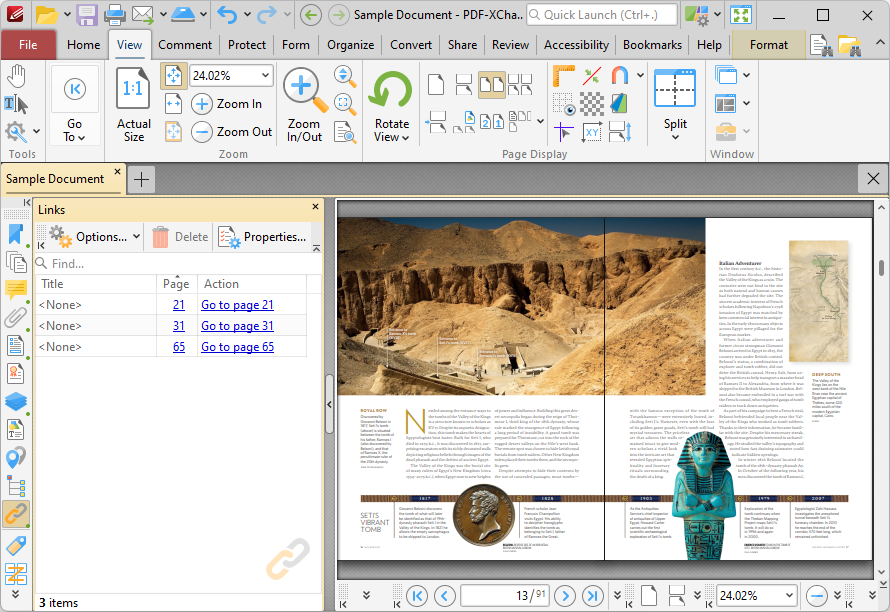The image size is (890, 612).
Task: Switch to the Format tab
Action: tap(769, 45)
